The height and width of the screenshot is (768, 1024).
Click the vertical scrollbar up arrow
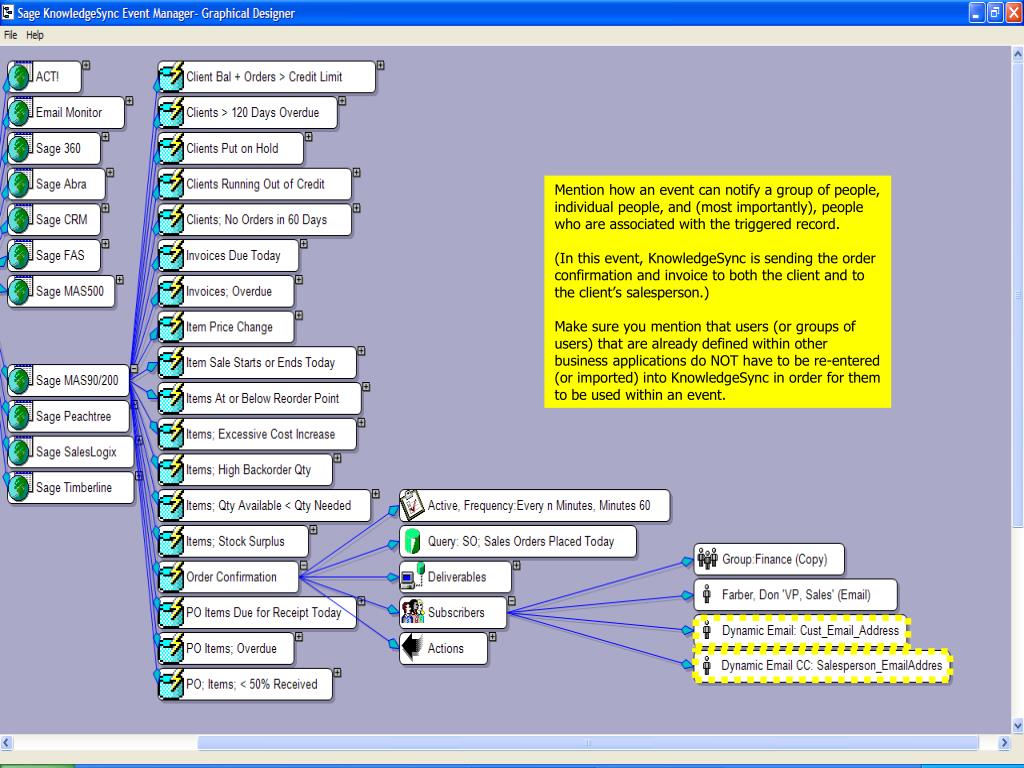pos(1017,54)
